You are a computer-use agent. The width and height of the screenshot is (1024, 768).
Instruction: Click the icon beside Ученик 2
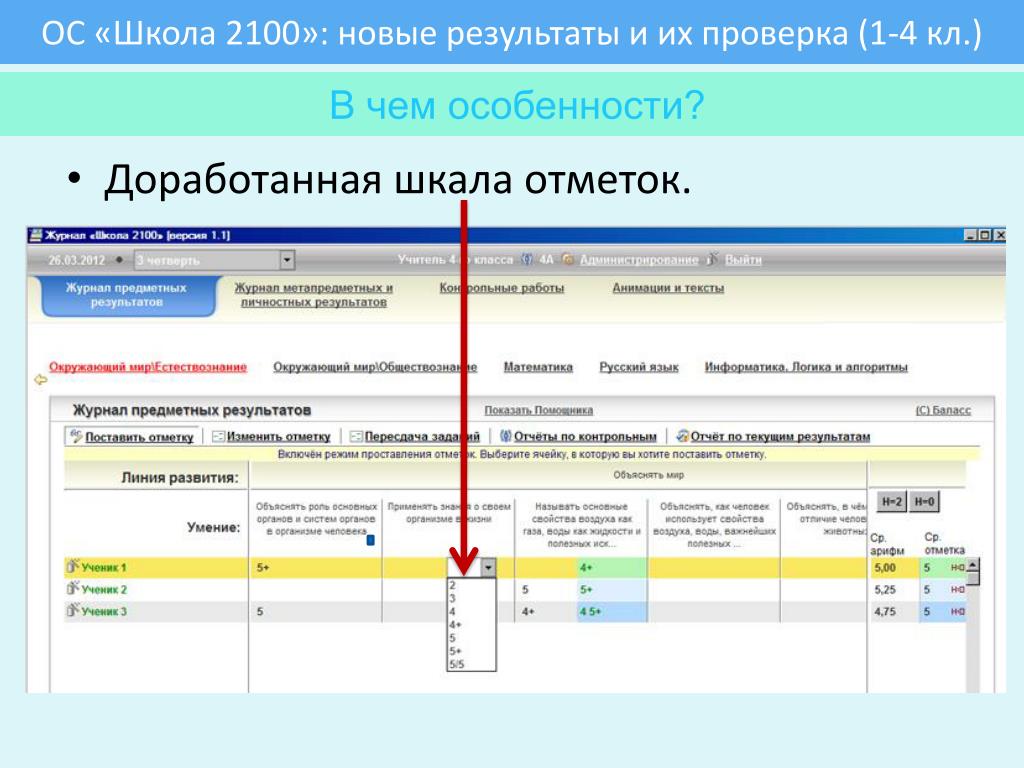pos(72,588)
